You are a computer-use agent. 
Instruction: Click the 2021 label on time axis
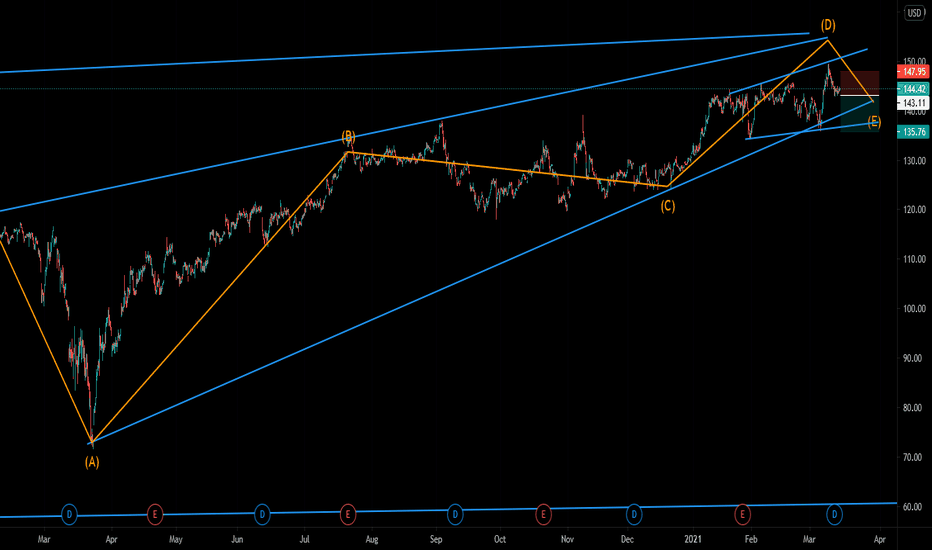coord(692,539)
